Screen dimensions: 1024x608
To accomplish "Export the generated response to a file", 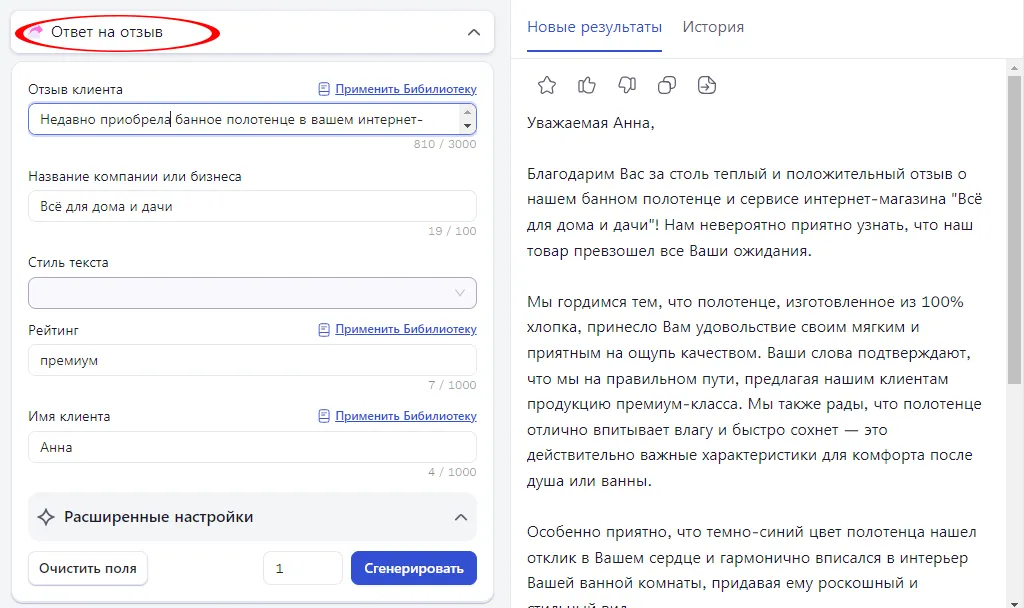I will tap(706, 85).
